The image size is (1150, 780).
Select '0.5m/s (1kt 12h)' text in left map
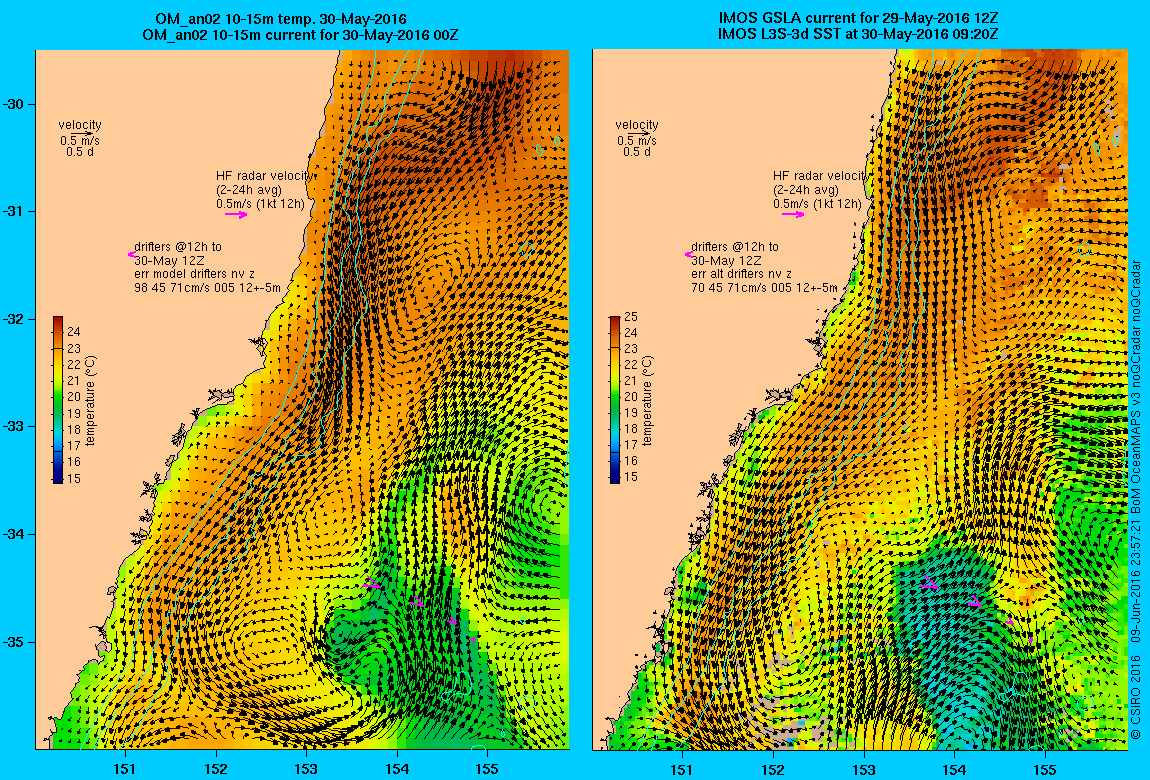(260, 204)
